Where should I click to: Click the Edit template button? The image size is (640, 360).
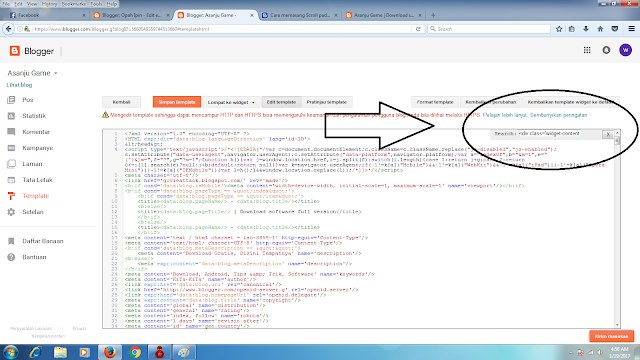click(x=281, y=102)
